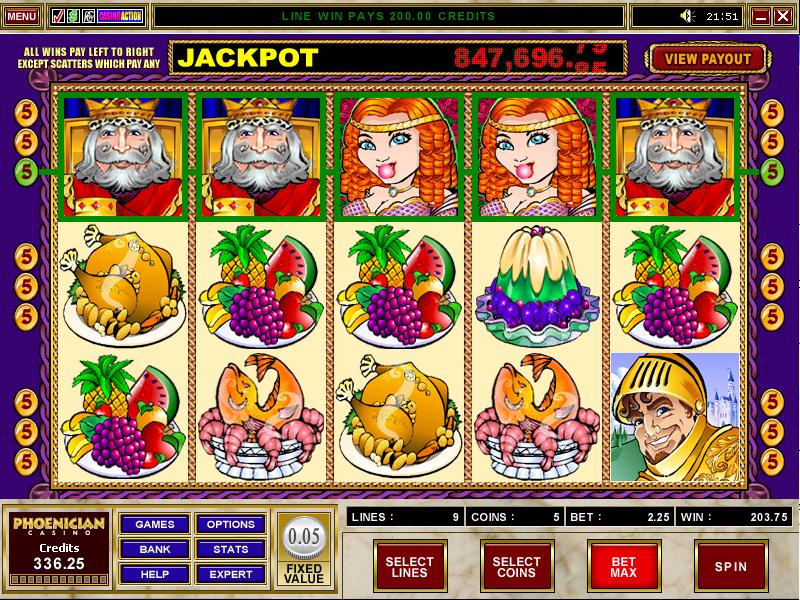
Task: Click the green dollar sign icon
Action: coord(73,17)
